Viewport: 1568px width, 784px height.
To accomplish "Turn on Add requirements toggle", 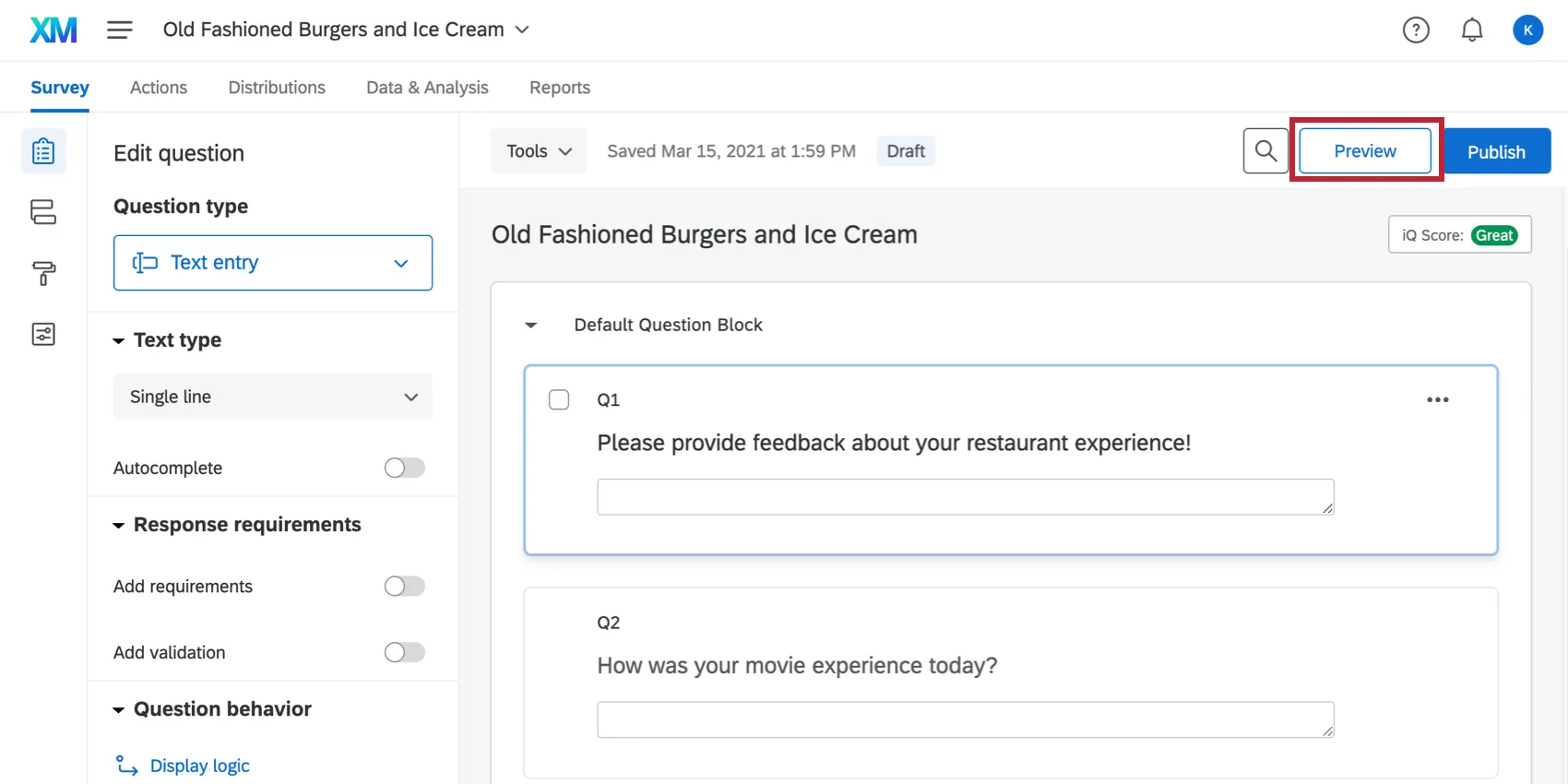I will tap(405, 587).
